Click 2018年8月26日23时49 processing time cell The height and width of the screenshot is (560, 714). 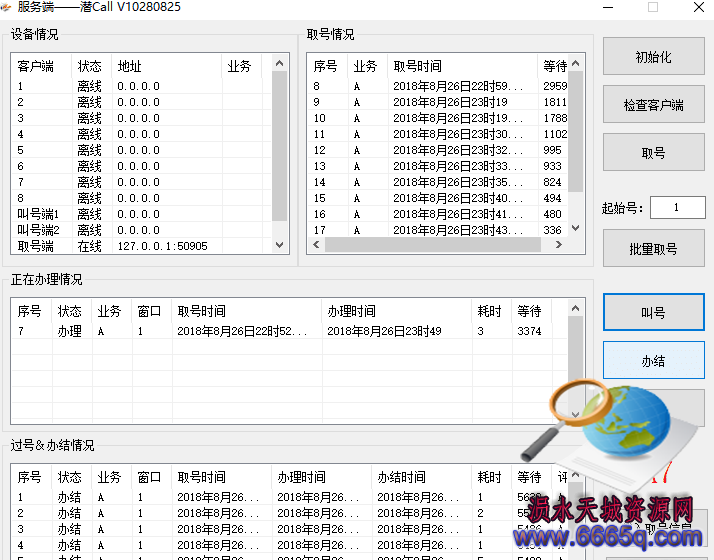coord(384,331)
